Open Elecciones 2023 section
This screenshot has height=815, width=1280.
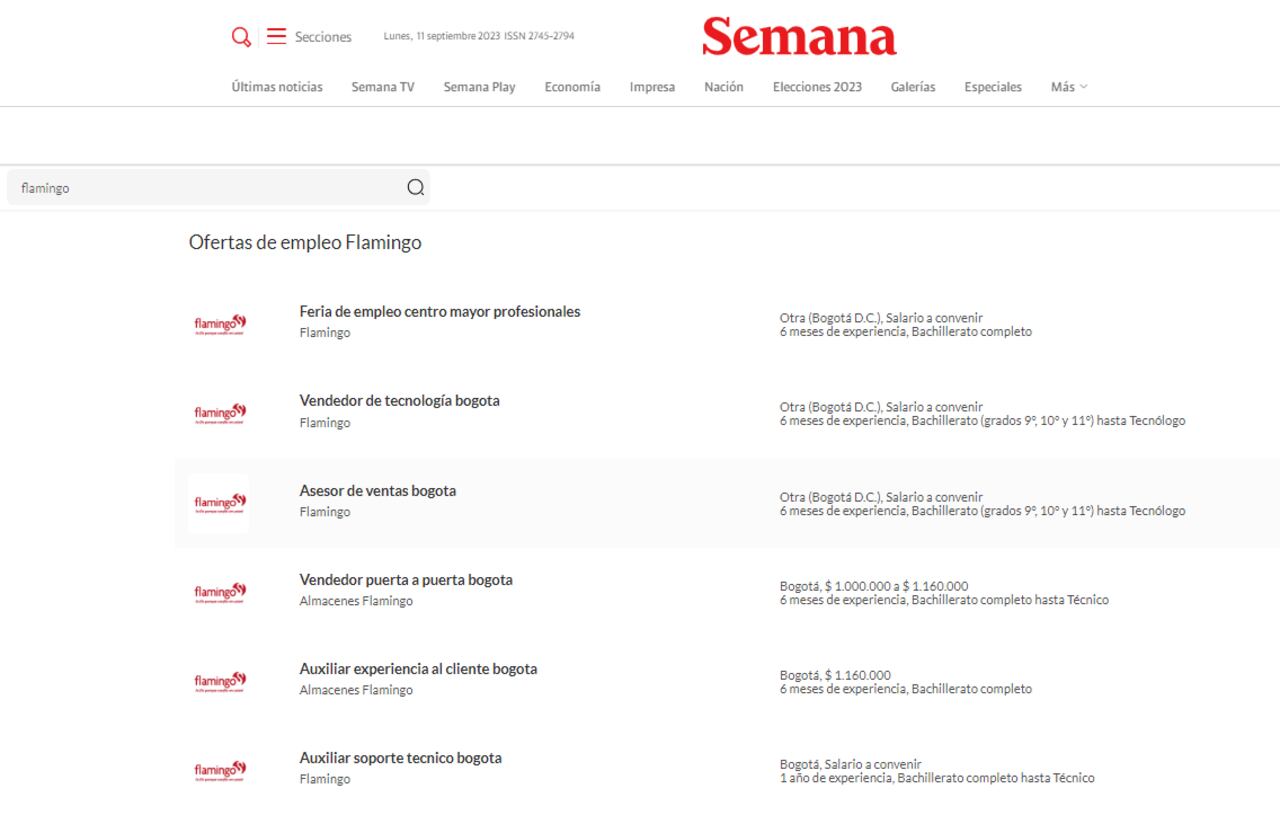817,87
